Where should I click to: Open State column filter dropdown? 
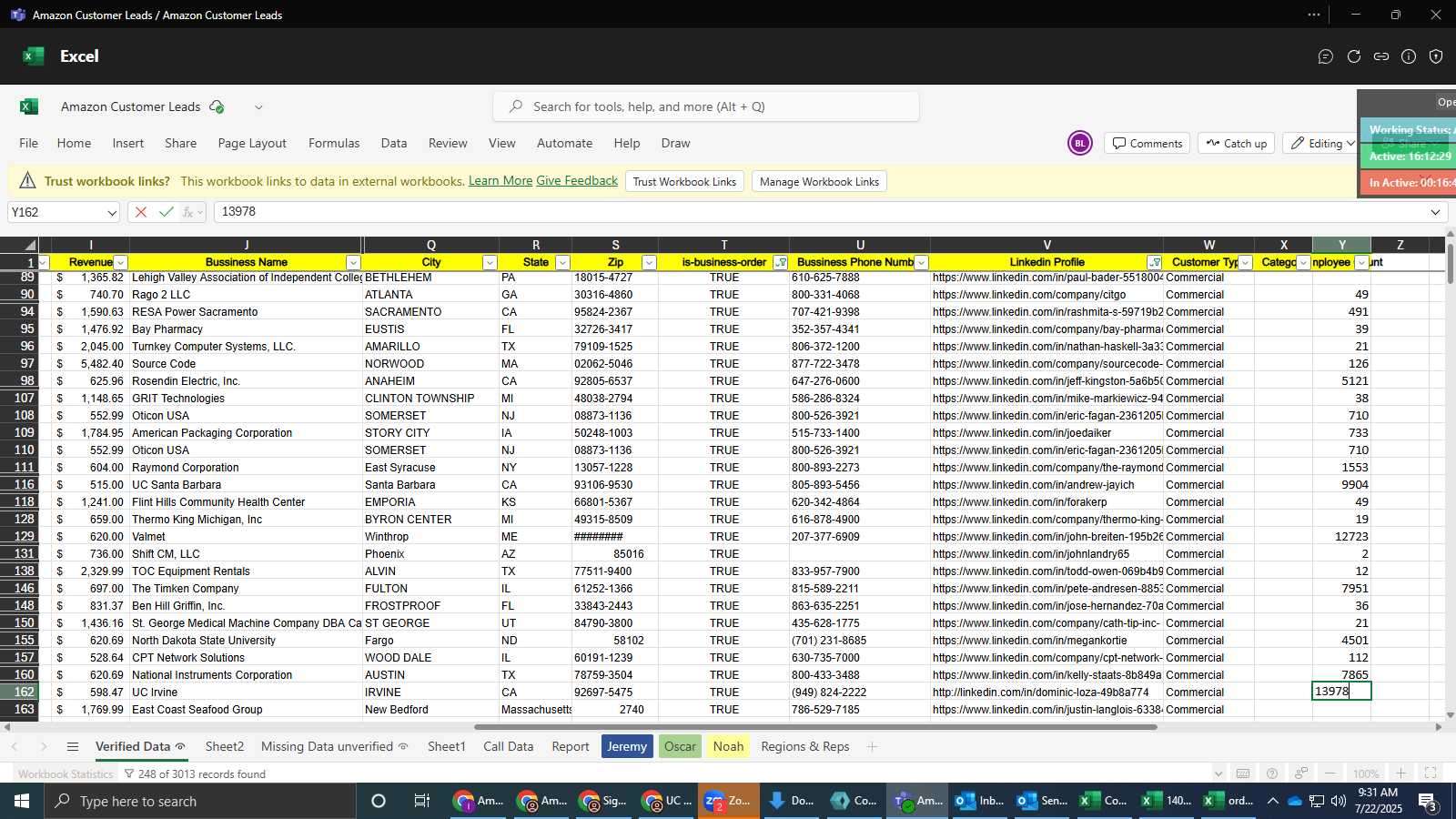pos(562,262)
